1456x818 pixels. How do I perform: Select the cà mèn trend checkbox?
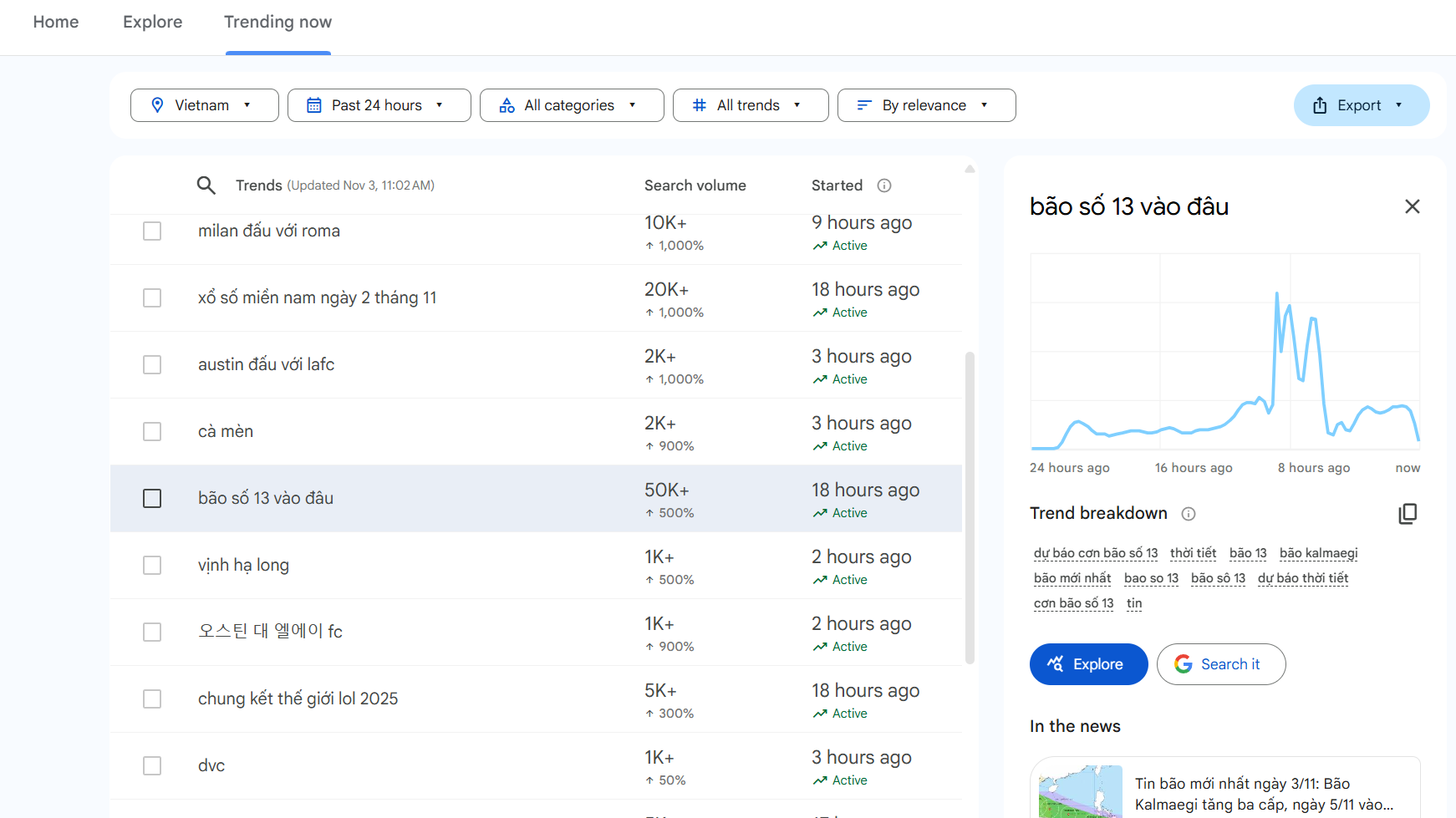(152, 432)
